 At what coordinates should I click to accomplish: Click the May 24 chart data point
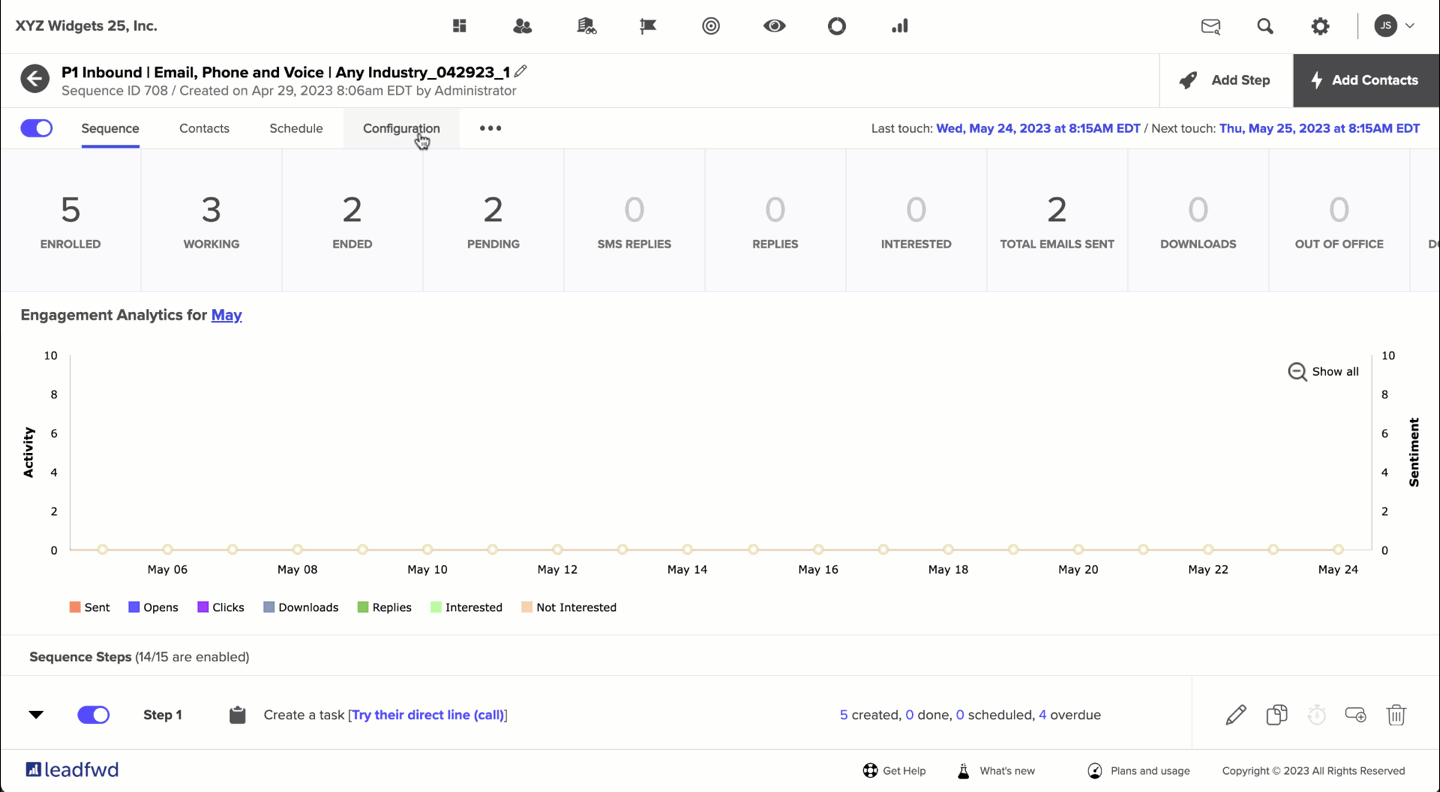1338,549
